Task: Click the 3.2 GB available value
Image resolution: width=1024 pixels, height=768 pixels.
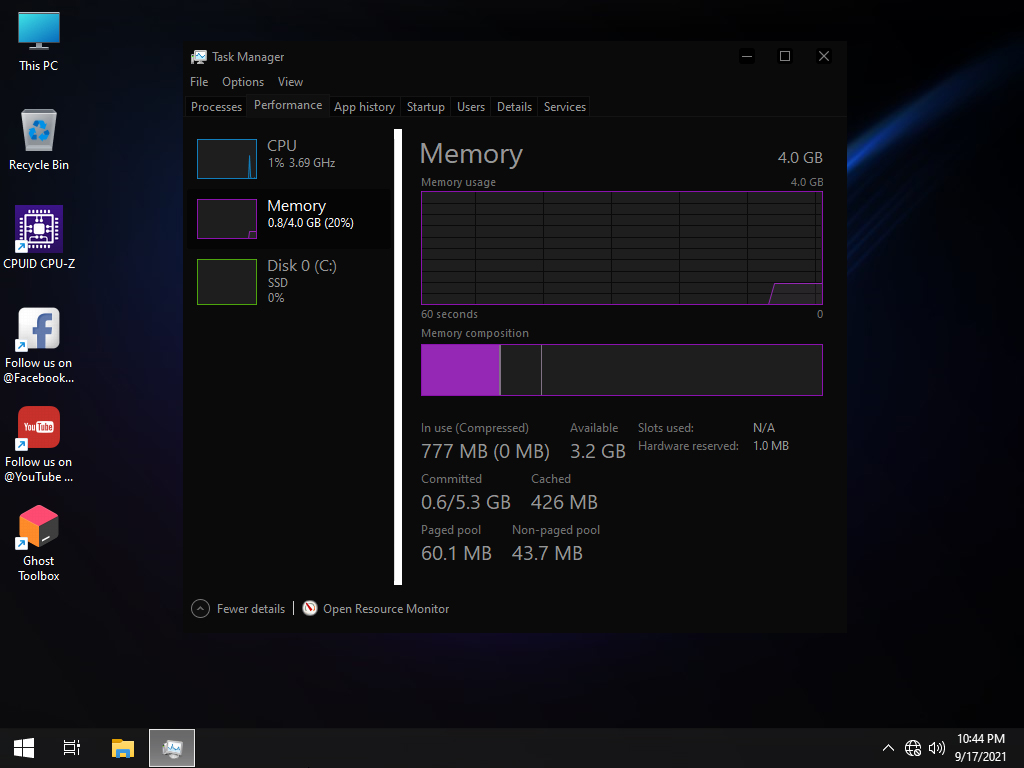Action: pyautogui.click(x=598, y=451)
